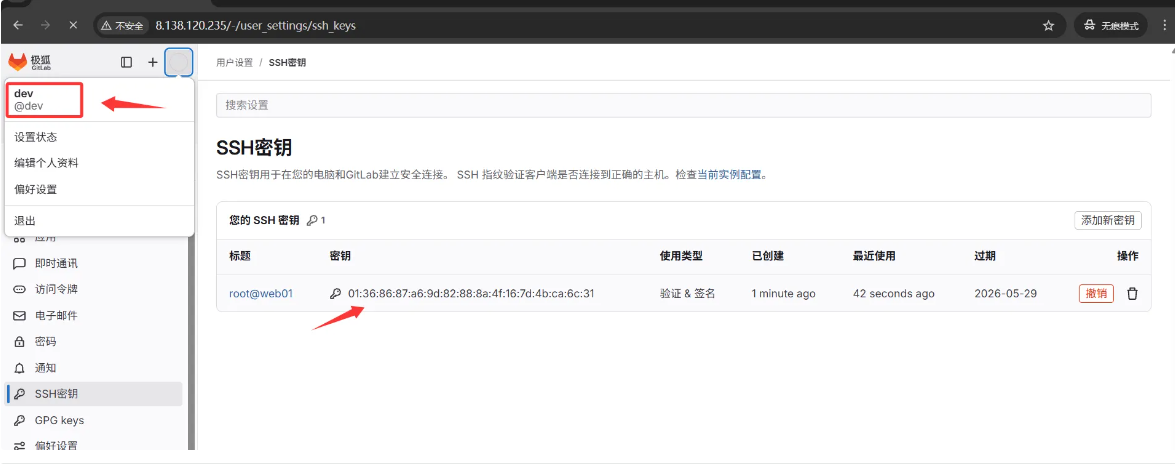Screen dimensions: 1175x464
Task: Click the incognito mode indicator
Action: point(1111,25)
